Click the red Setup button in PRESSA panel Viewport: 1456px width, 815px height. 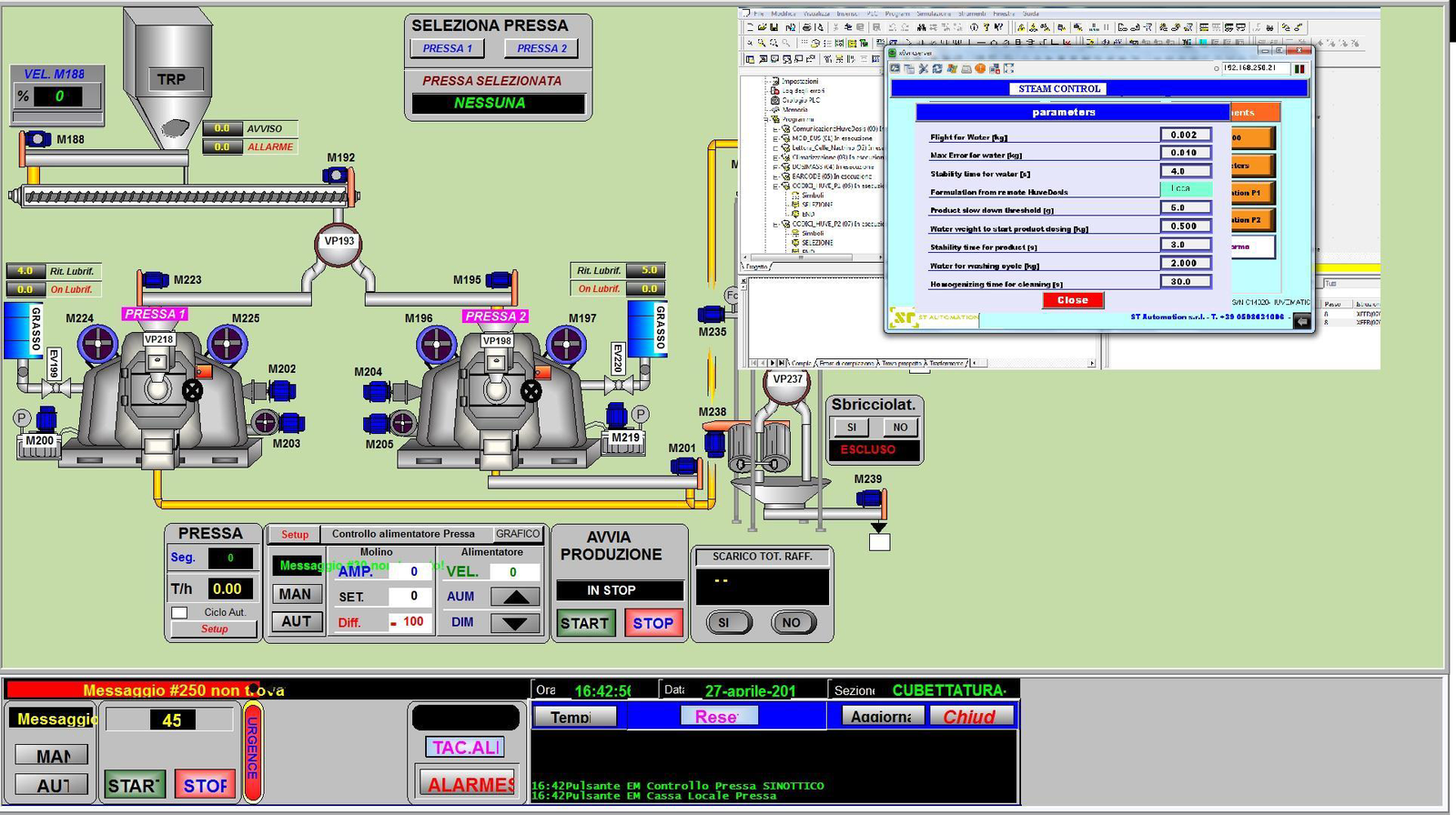[215, 629]
